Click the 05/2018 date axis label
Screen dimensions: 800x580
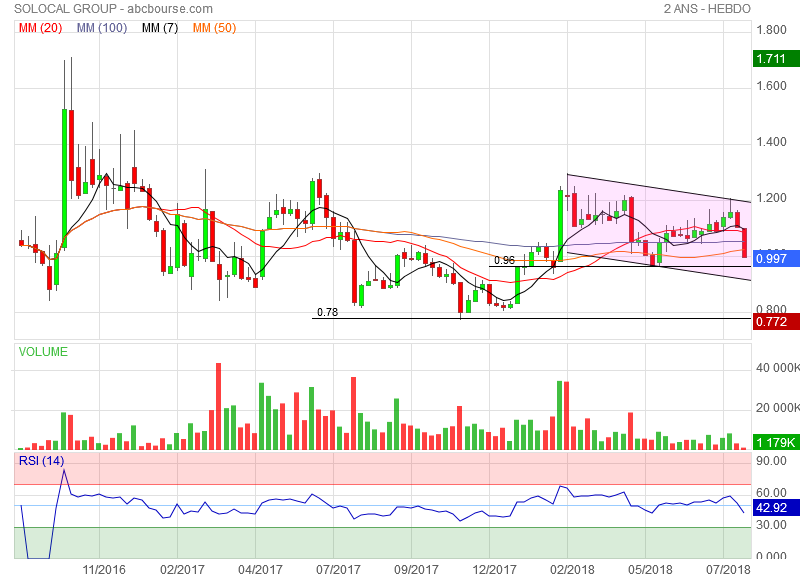[650, 570]
